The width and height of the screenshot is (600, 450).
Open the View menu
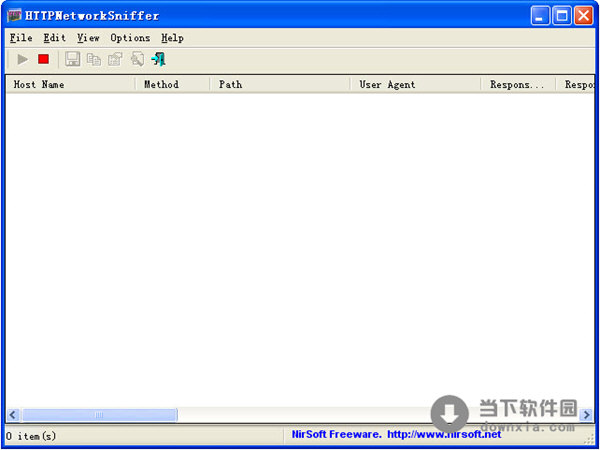(88, 38)
